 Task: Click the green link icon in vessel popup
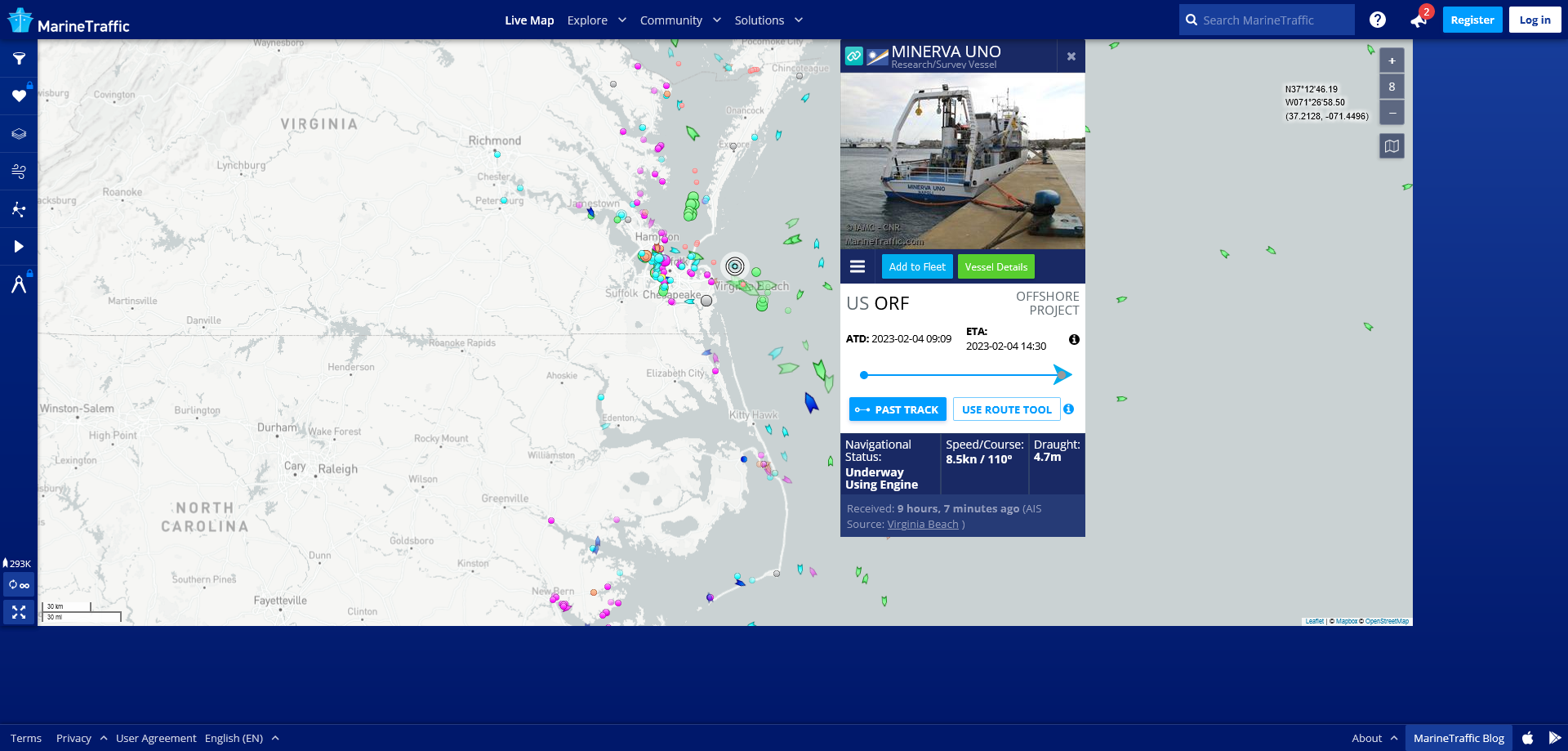click(853, 56)
